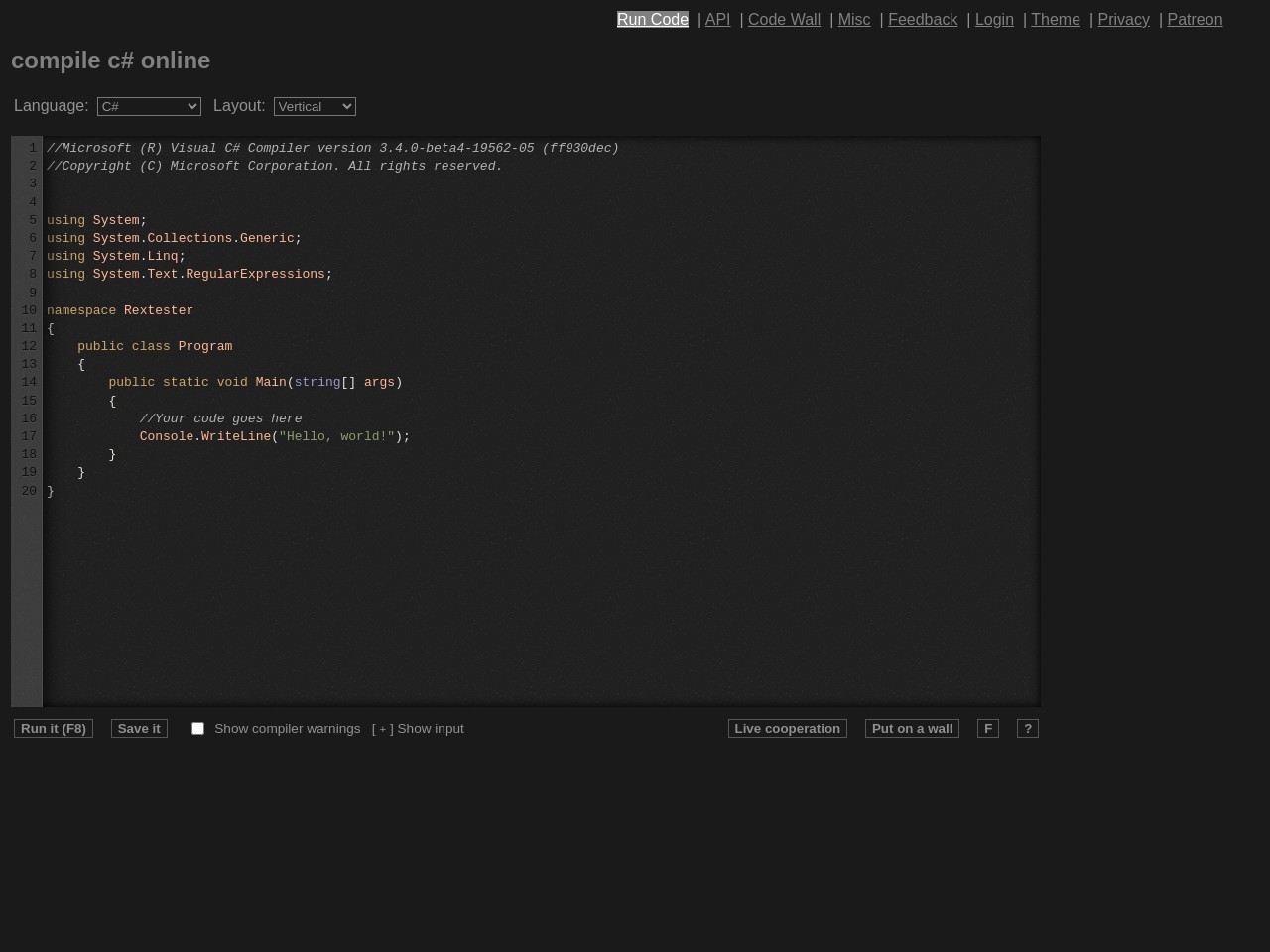Open the Feedback page
This screenshot has height=952, width=1270.
point(922,20)
